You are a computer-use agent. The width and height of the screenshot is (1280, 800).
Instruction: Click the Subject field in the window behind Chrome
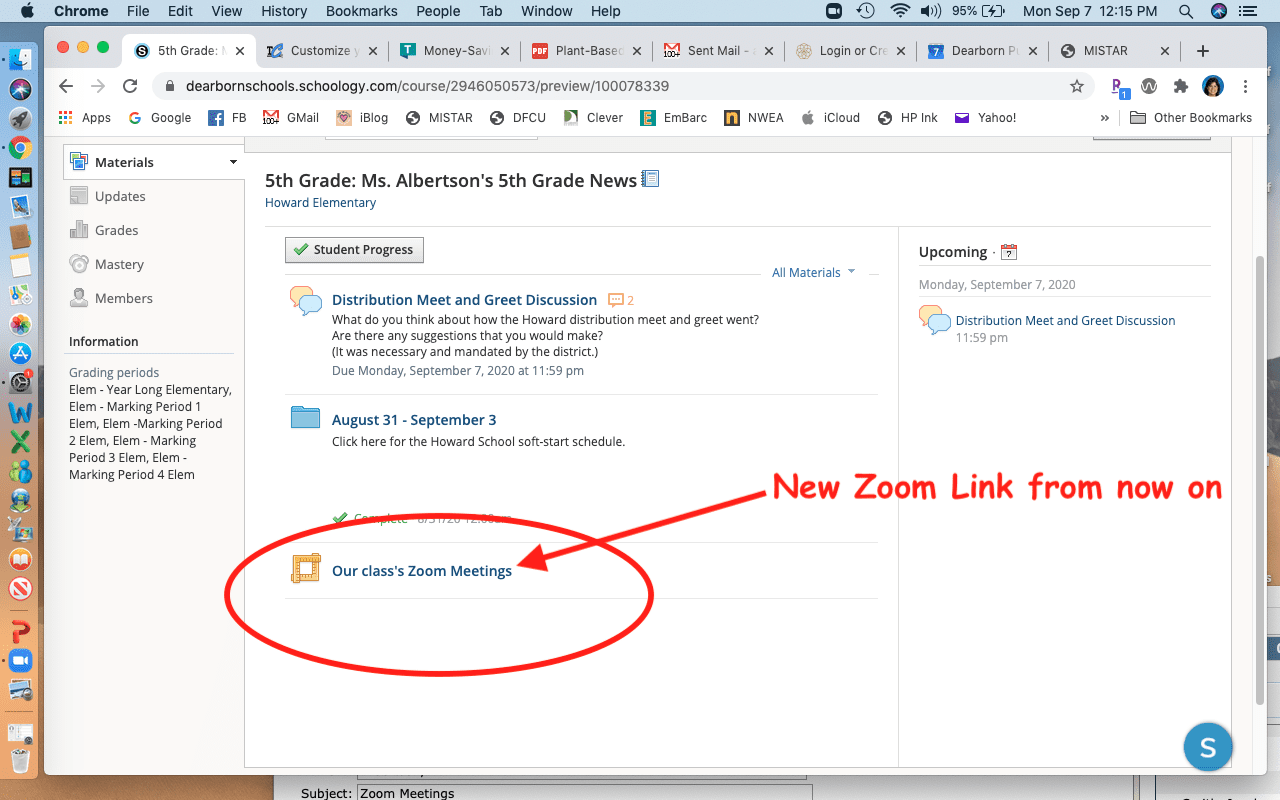584,794
